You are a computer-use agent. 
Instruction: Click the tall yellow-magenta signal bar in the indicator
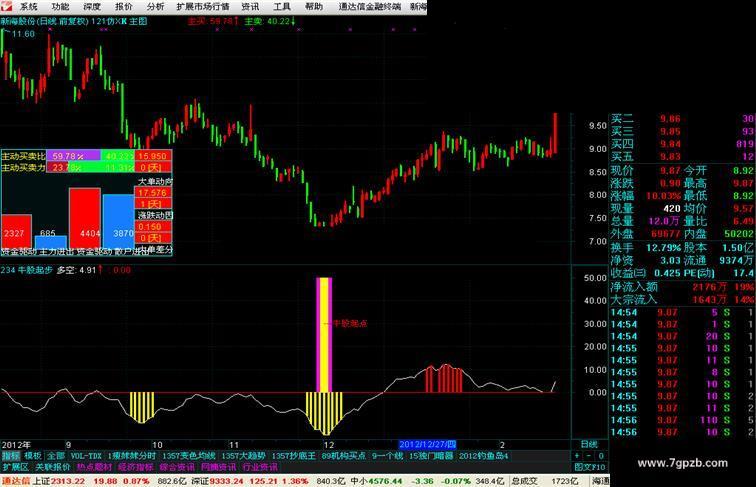click(324, 335)
